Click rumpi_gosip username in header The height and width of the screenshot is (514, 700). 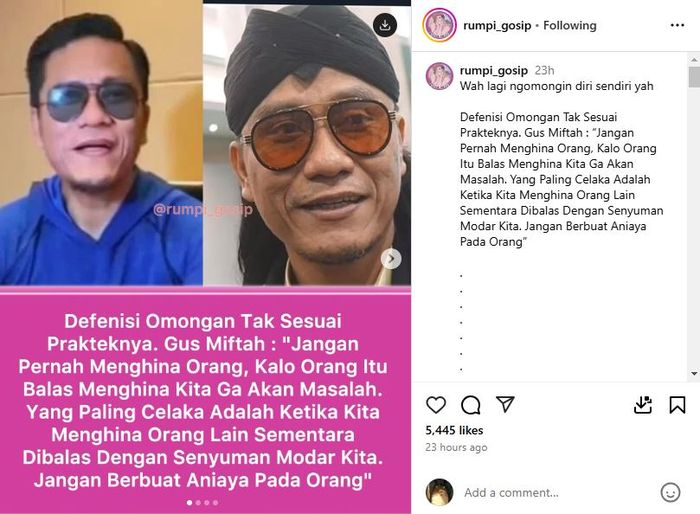(497, 25)
